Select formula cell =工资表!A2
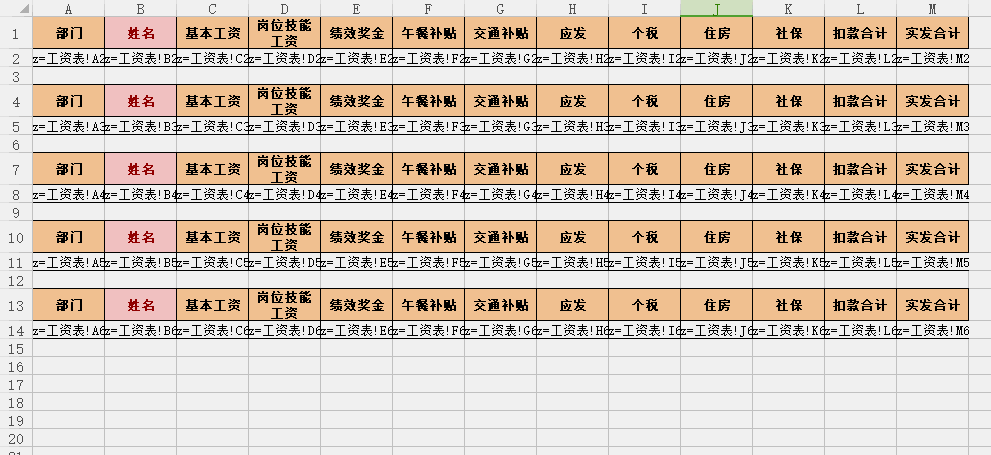991x455 pixels. (x=68, y=59)
